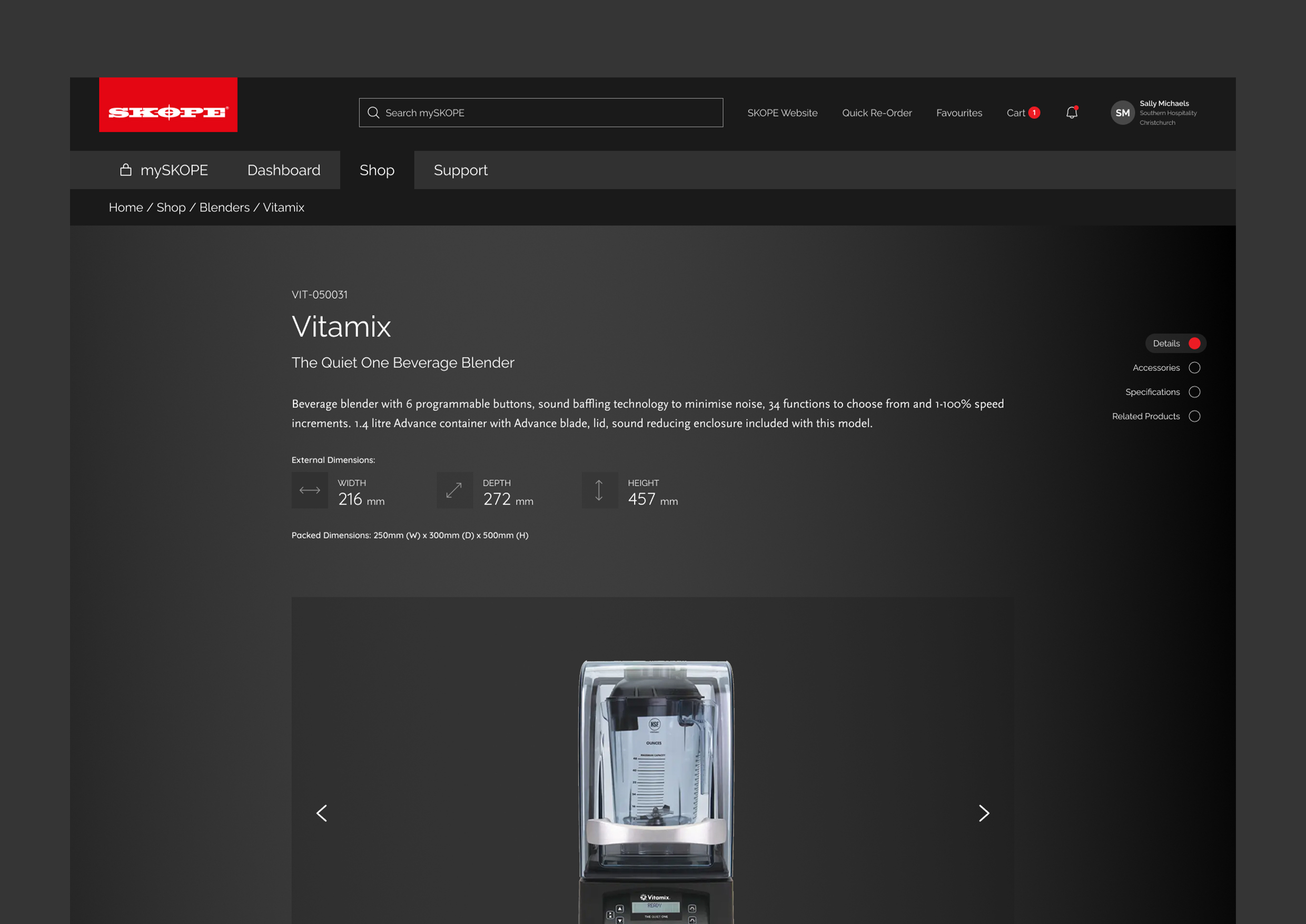The image size is (1306, 924).
Task: Click the SM user avatar
Action: coord(1122,113)
